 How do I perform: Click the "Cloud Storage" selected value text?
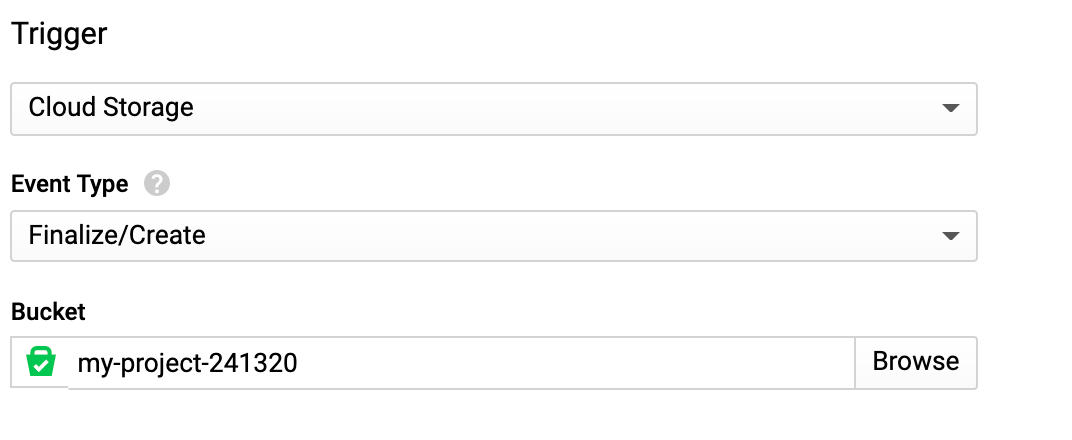(111, 108)
